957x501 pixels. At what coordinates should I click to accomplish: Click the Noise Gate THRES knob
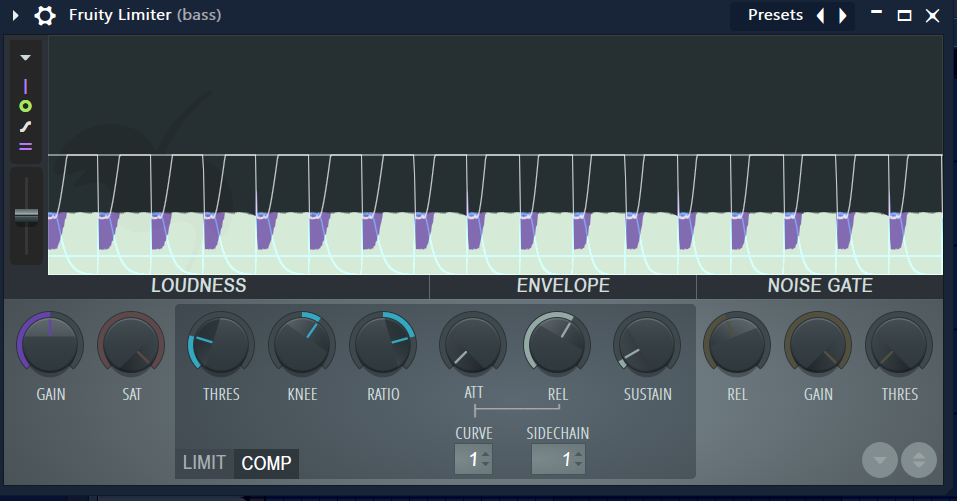(899, 344)
